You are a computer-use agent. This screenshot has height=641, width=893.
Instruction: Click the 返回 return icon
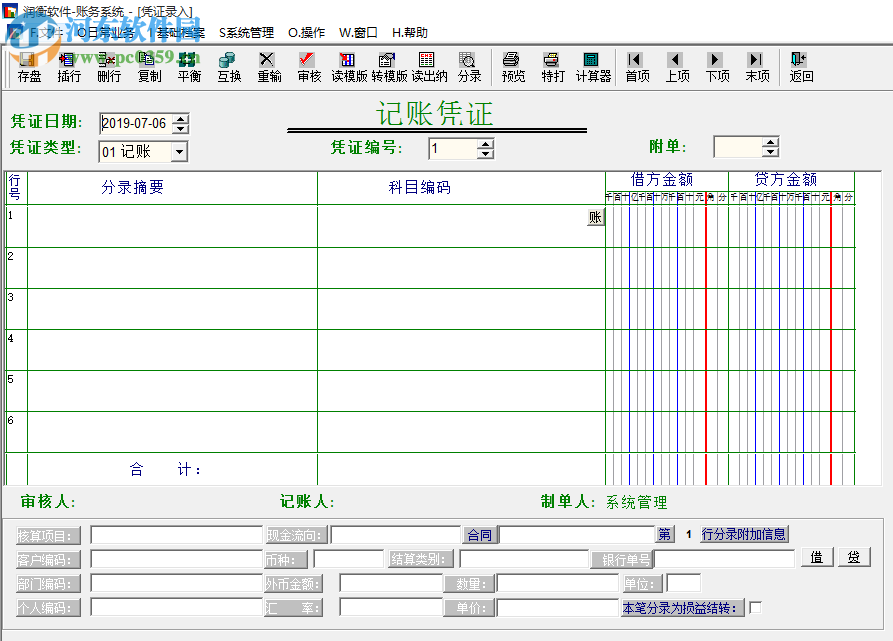click(801, 67)
